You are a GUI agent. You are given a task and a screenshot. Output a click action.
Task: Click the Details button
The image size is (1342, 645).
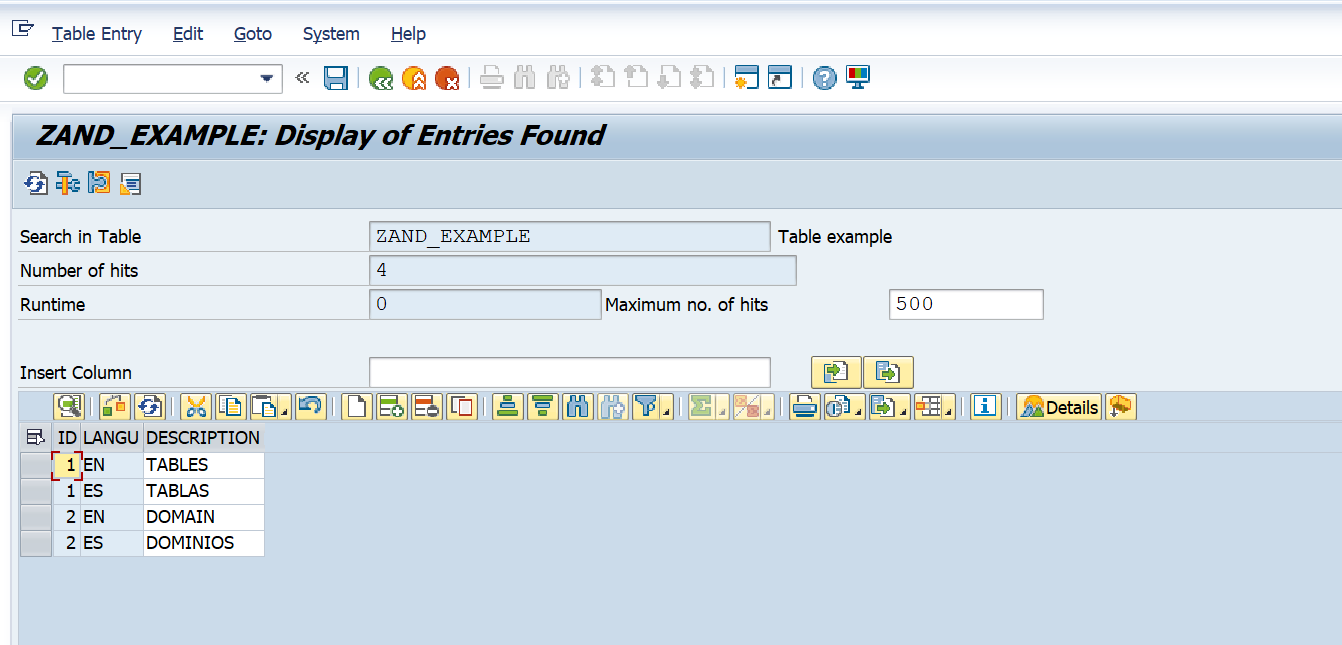pos(1059,406)
